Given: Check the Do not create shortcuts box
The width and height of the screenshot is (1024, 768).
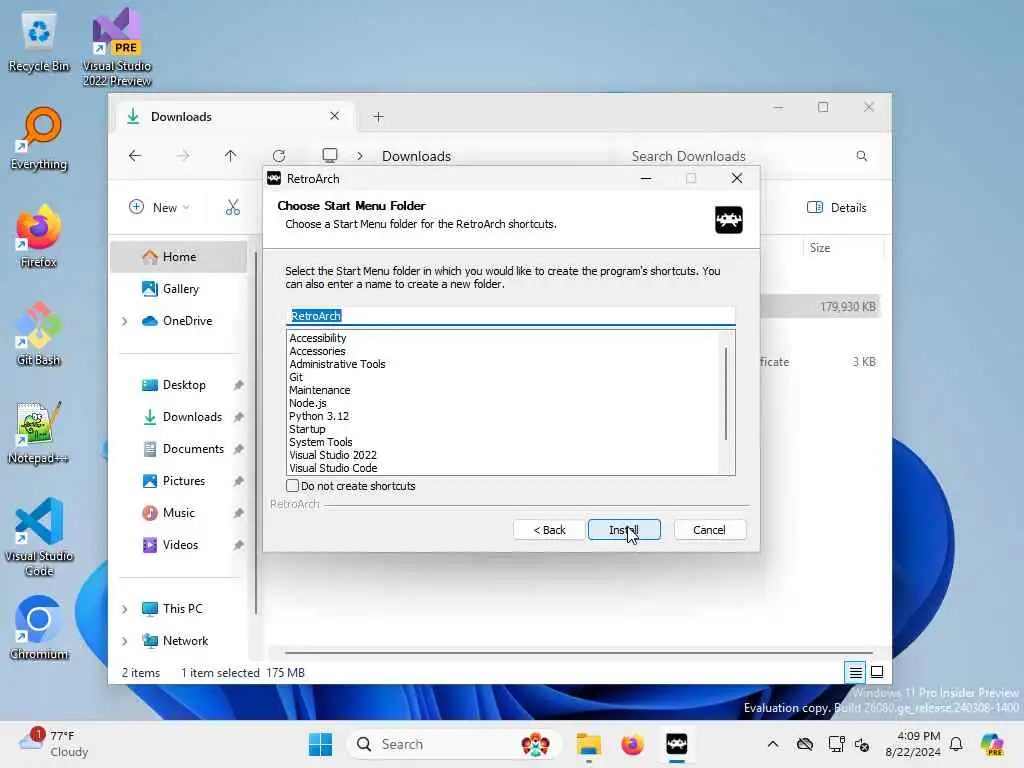Looking at the screenshot, I should 293,486.
